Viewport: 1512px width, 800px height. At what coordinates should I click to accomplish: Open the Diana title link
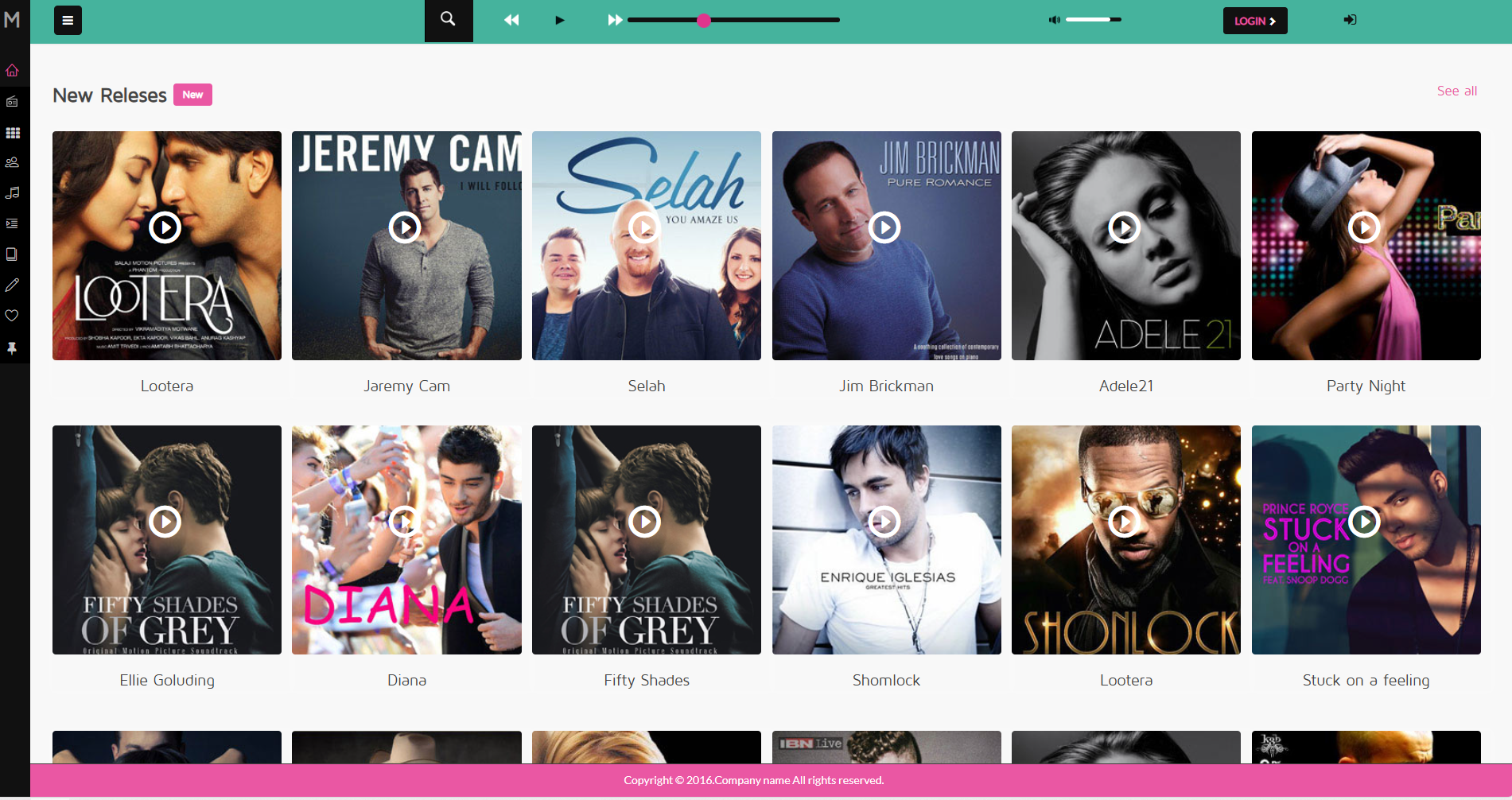click(x=406, y=680)
